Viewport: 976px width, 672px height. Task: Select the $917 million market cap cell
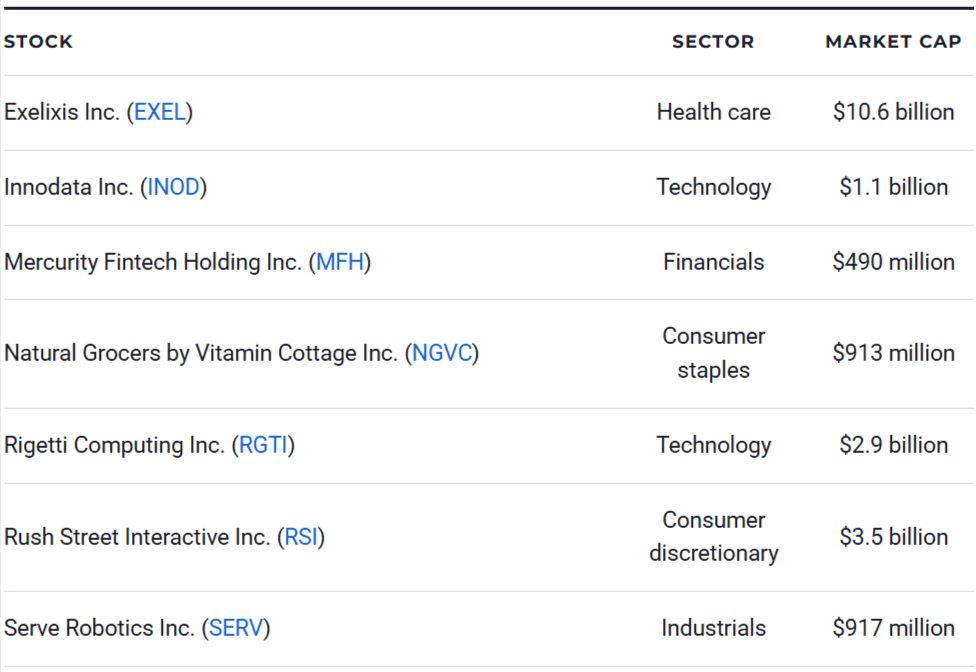click(x=893, y=628)
